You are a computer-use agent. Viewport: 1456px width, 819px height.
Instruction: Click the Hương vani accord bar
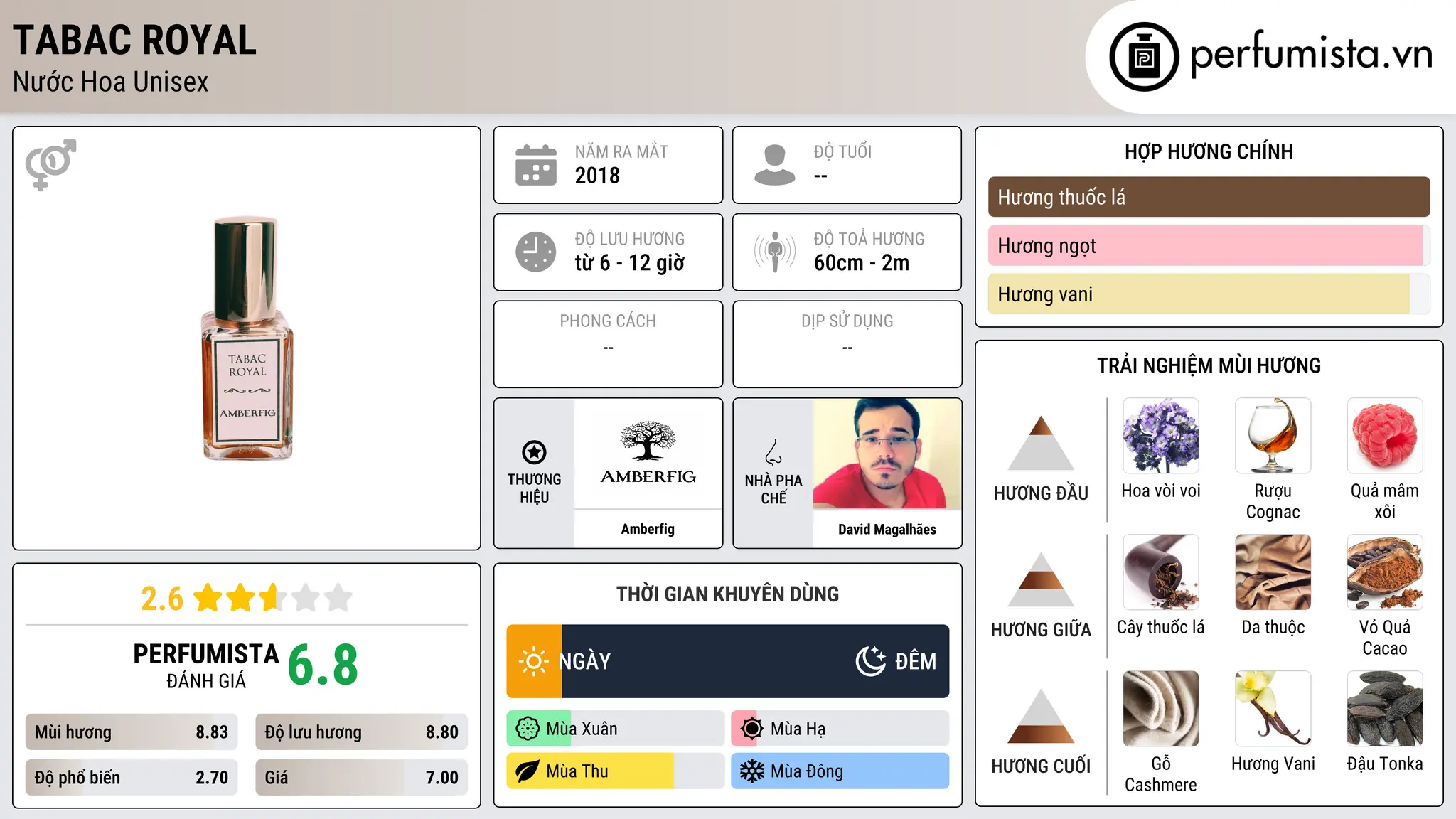pyautogui.click(x=1209, y=294)
